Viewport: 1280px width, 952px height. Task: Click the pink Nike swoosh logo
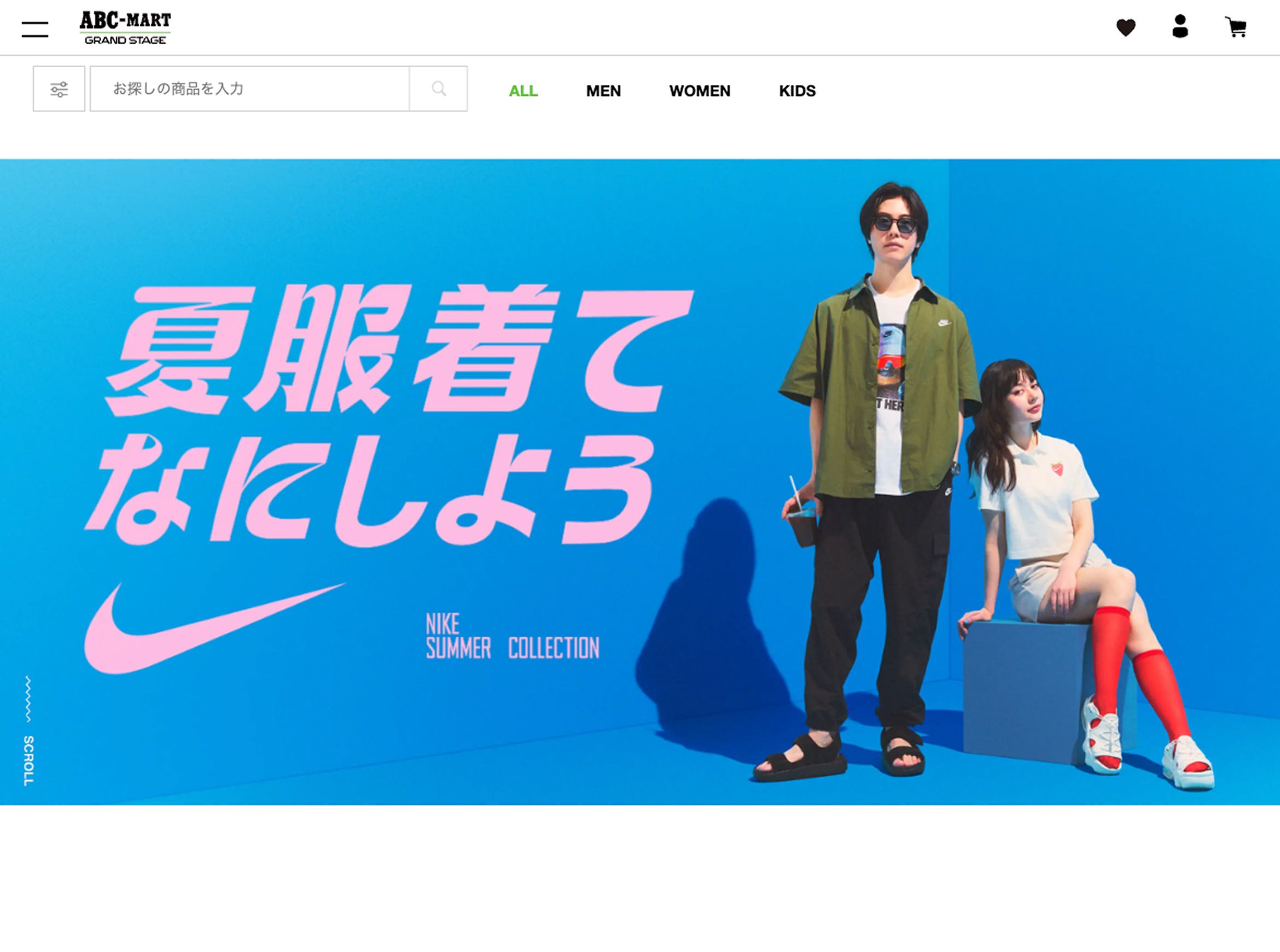click(x=214, y=627)
